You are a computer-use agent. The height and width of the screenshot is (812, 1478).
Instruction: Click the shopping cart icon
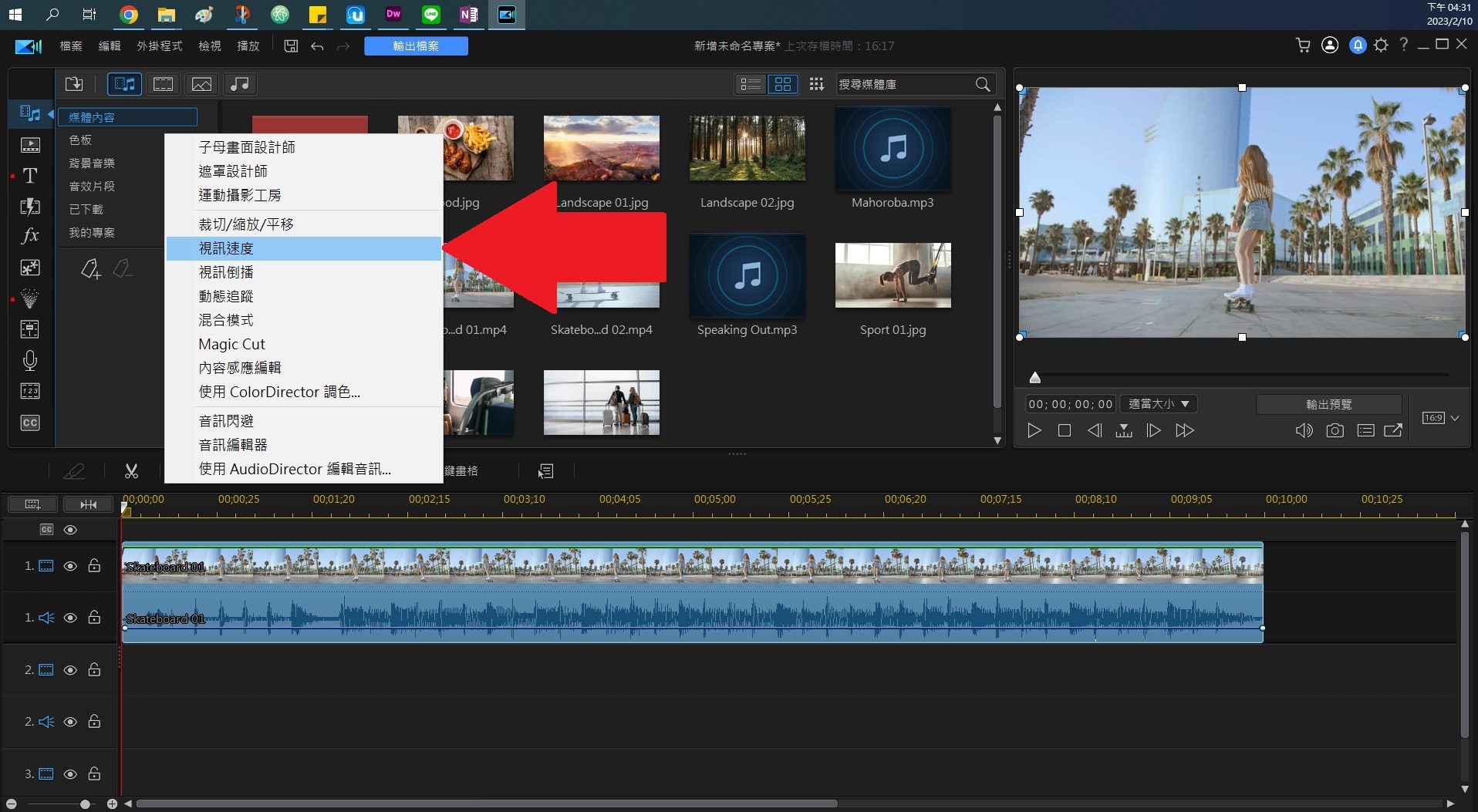point(1303,45)
